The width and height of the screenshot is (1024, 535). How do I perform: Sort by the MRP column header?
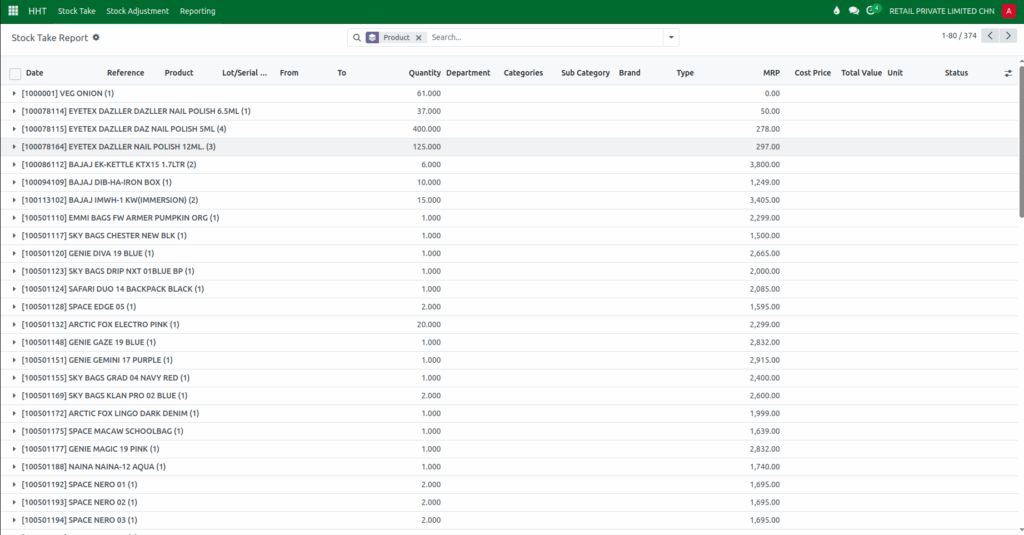click(x=771, y=73)
